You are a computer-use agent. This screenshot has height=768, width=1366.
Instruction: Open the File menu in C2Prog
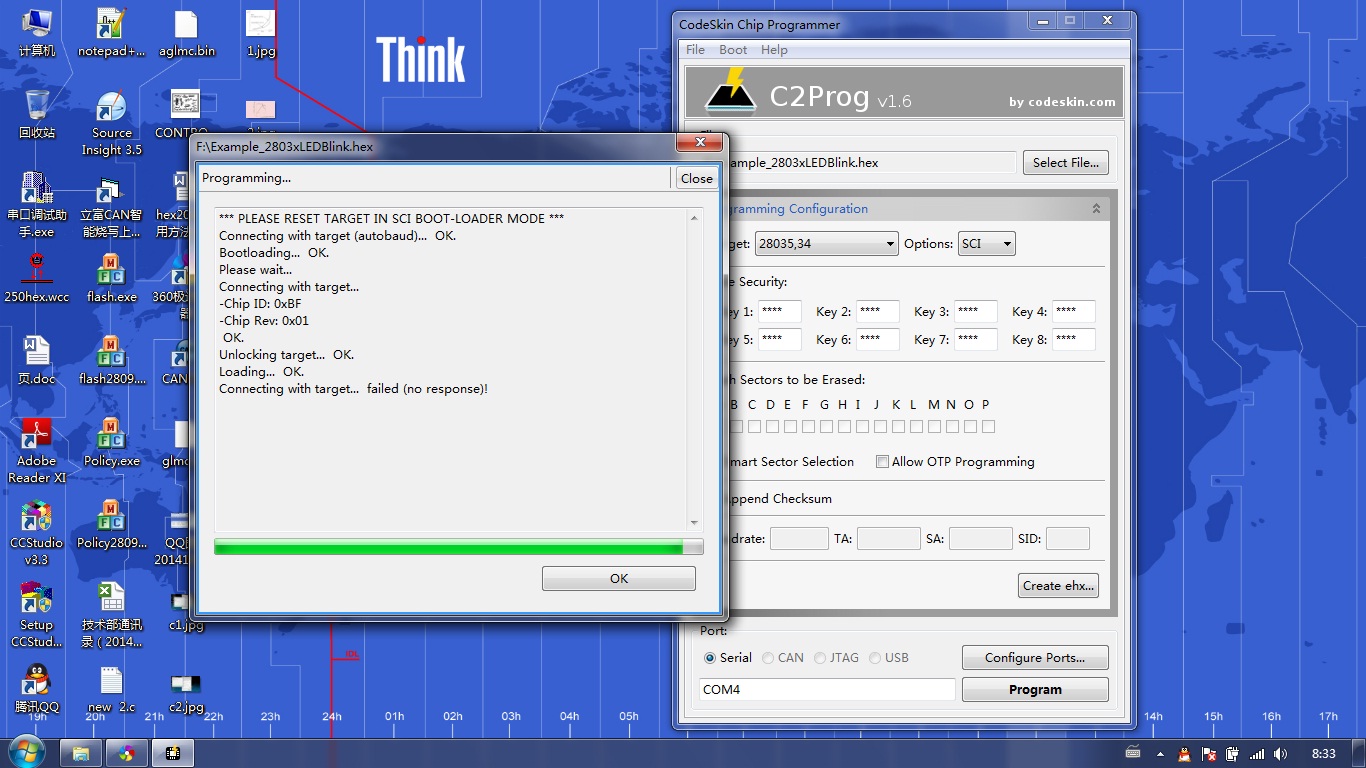696,50
